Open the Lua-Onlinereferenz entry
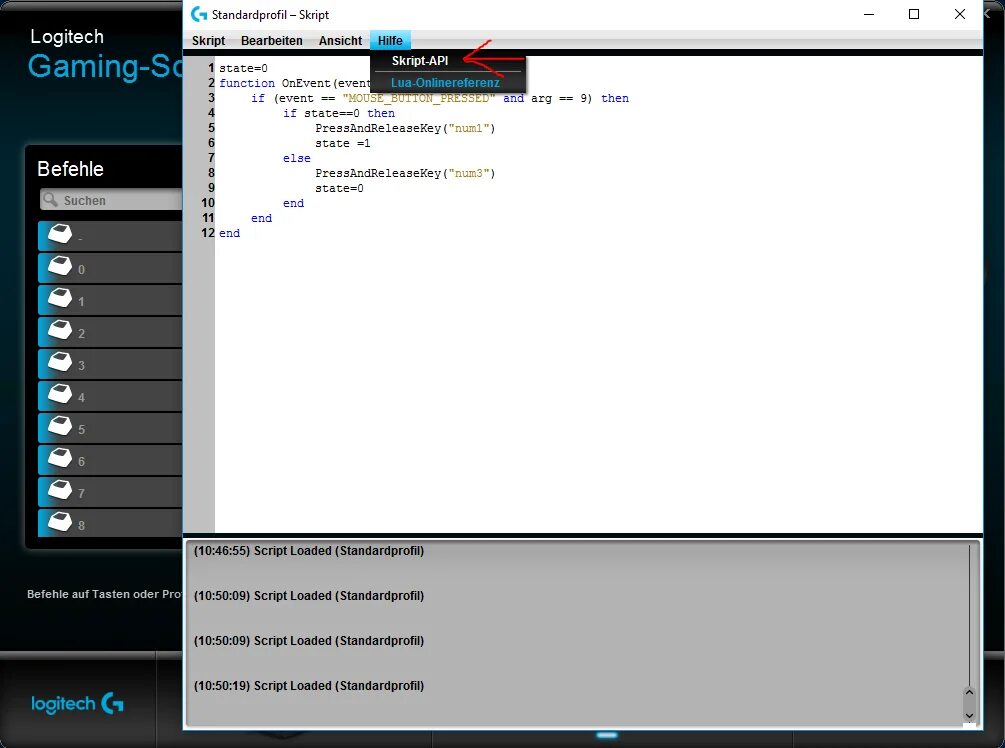1005x748 pixels. click(x=445, y=83)
